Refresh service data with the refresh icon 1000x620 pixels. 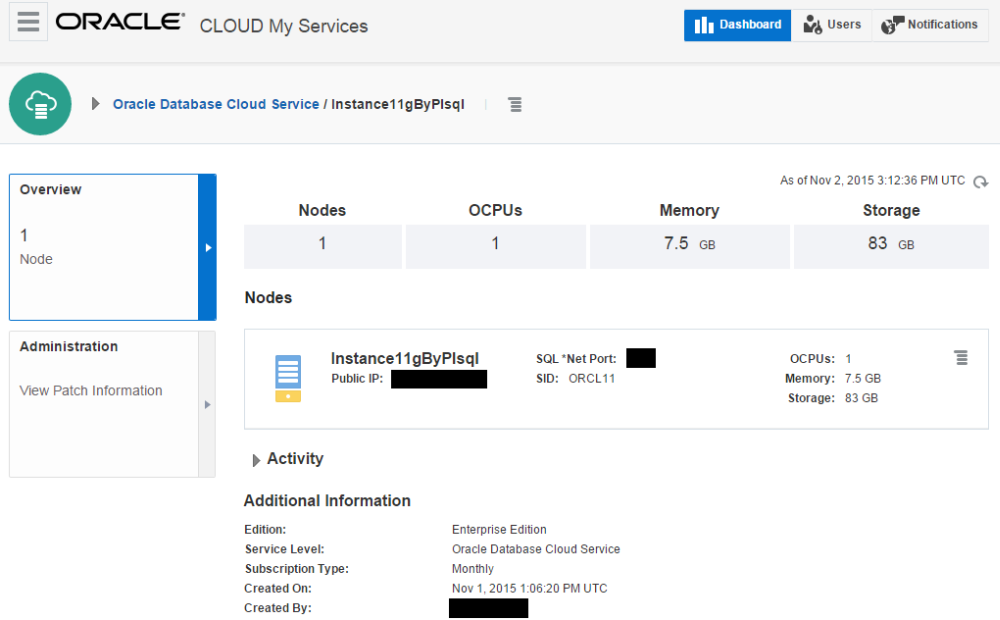click(981, 182)
